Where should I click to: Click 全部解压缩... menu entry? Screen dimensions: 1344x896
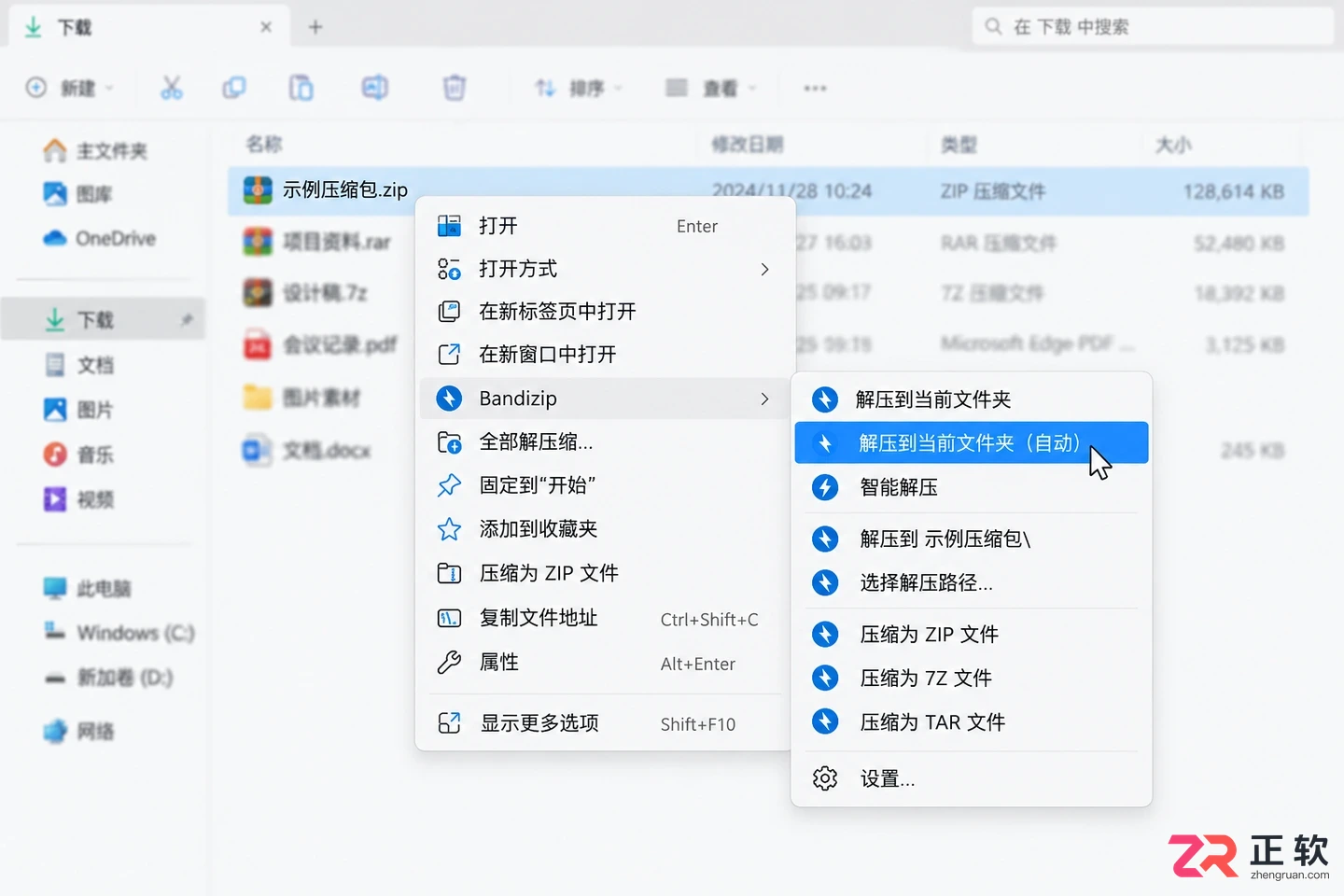pyautogui.click(x=605, y=441)
